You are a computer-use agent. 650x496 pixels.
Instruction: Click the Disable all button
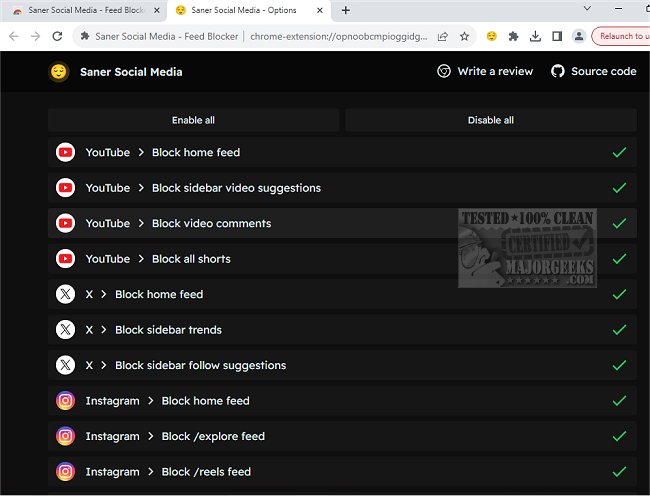[x=491, y=120]
